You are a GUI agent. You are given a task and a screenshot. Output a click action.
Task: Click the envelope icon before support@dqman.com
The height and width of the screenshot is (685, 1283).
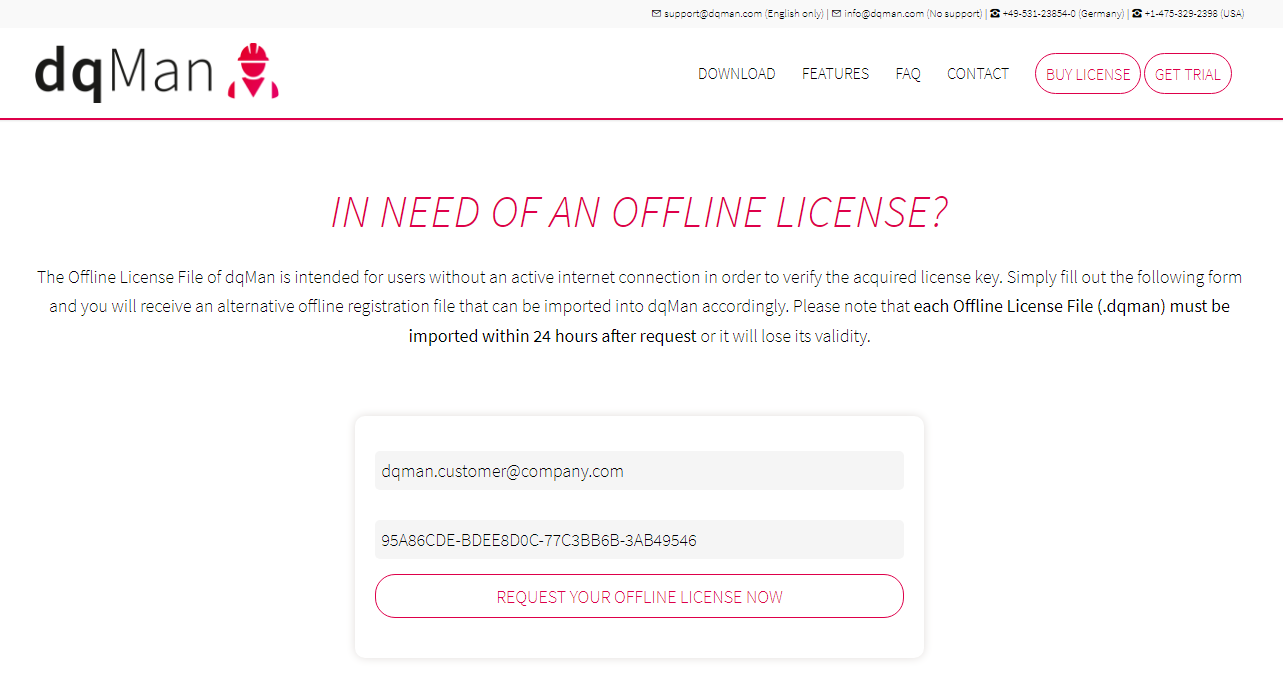656,14
